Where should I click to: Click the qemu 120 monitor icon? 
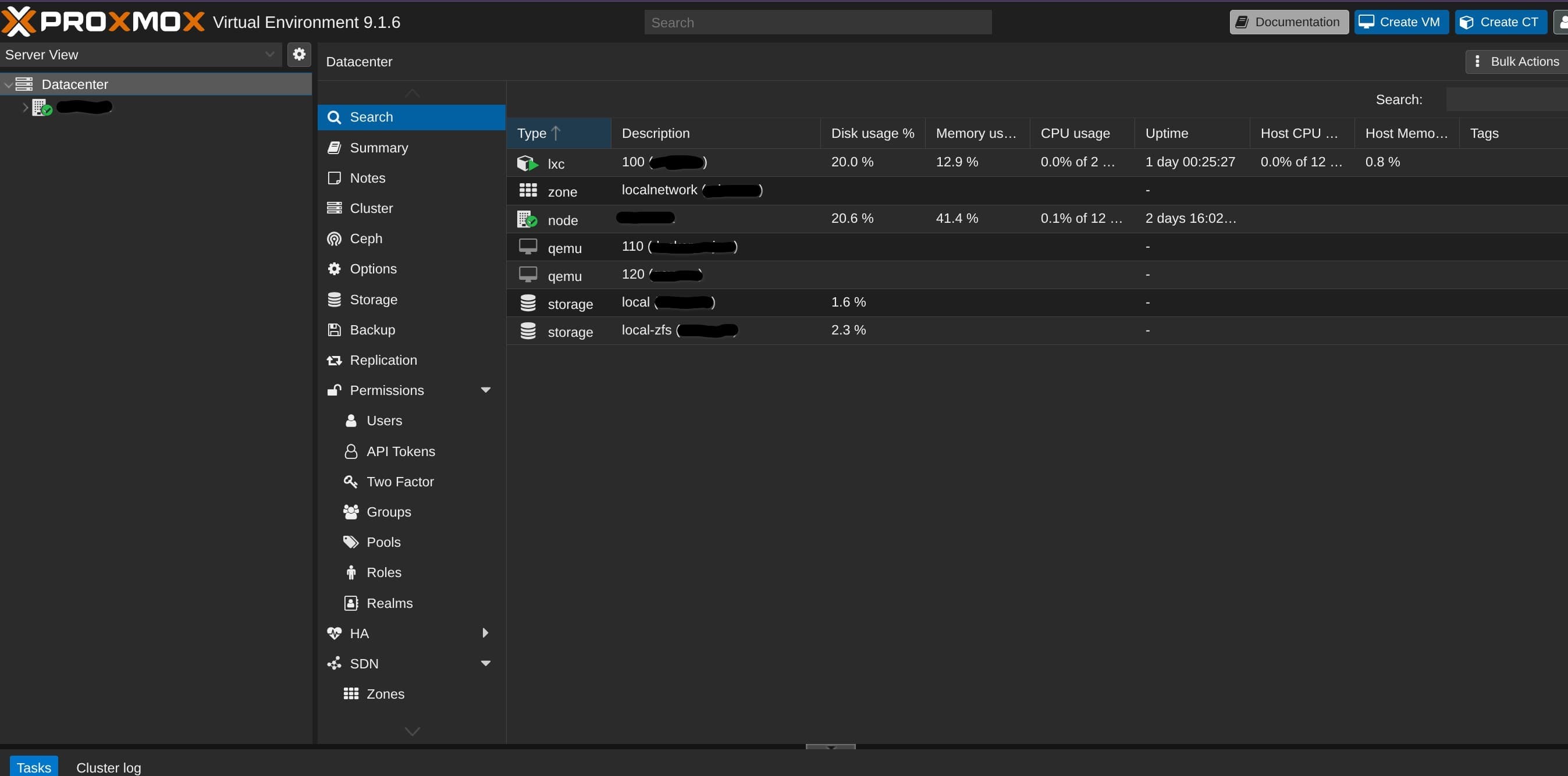click(528, 275)
